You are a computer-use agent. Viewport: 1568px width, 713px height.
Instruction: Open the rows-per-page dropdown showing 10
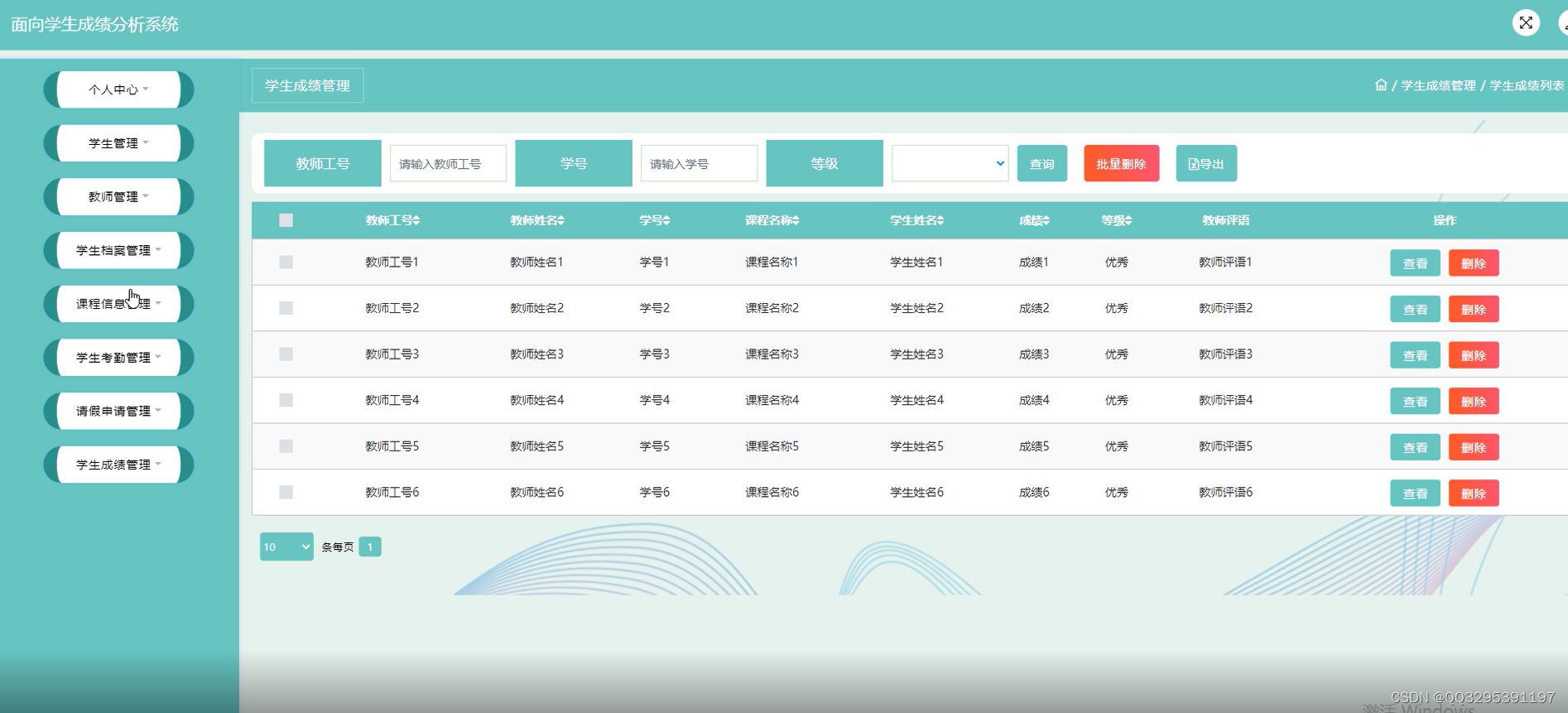tap(286, 547)
